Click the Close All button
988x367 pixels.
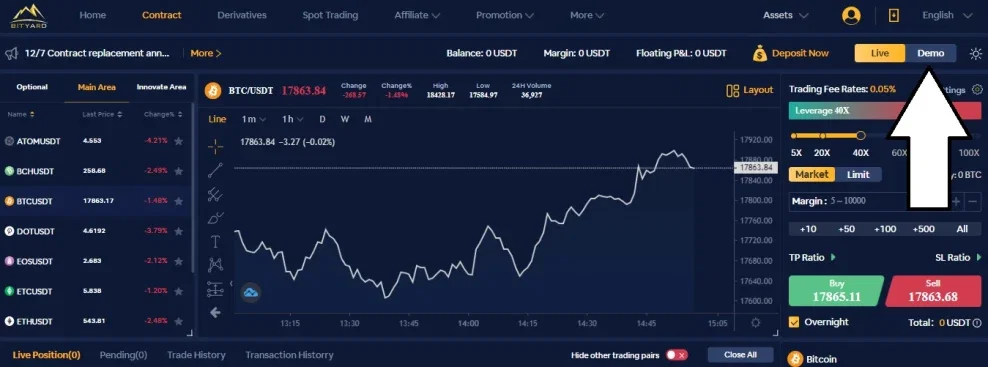tap(740, 355)
